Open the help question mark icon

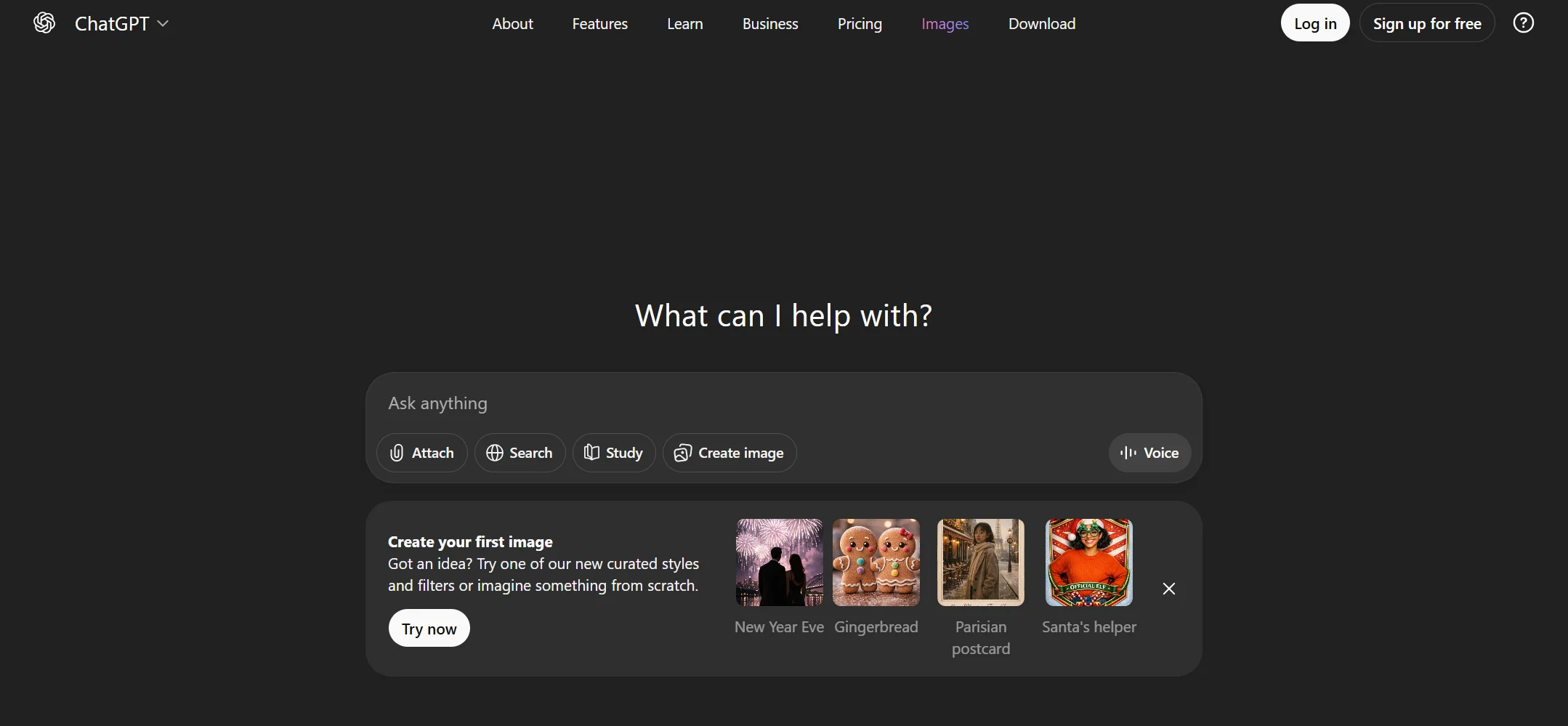click(x=1523, y=23)
